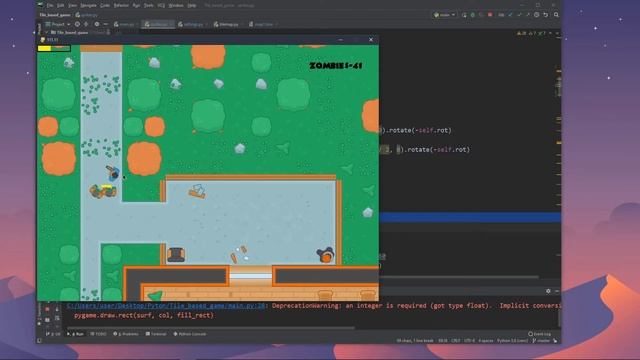640x360 pixels.
Task: Open the Python Console tool window tab
Action: [190, 334]
